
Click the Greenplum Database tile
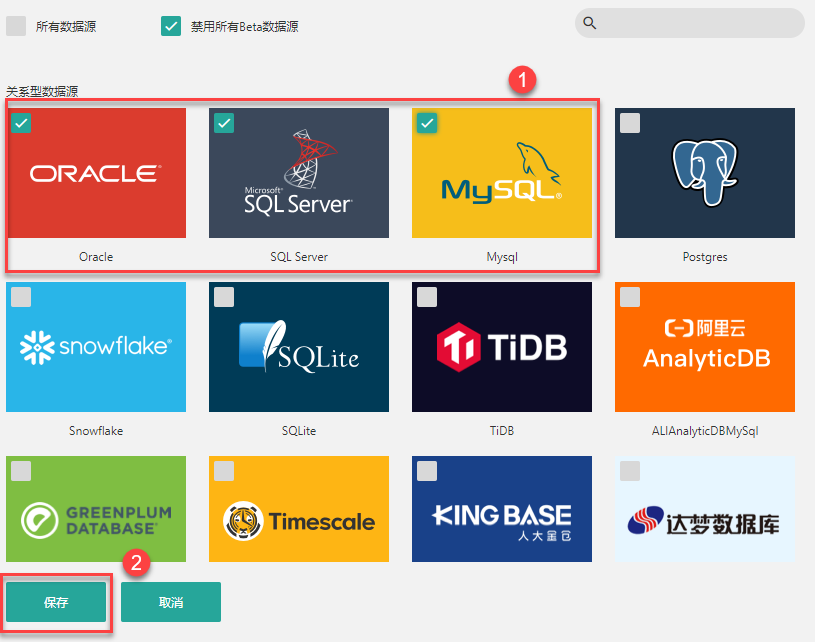96,510
